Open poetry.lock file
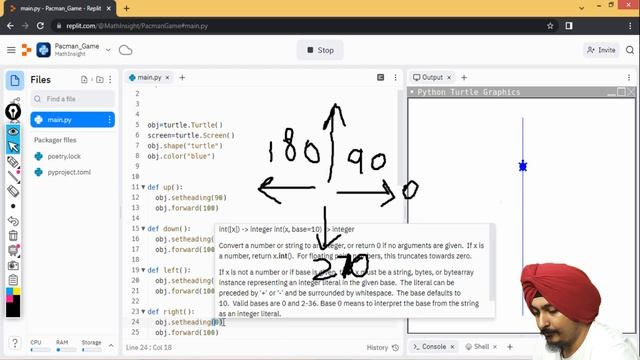 pos(64,156)
